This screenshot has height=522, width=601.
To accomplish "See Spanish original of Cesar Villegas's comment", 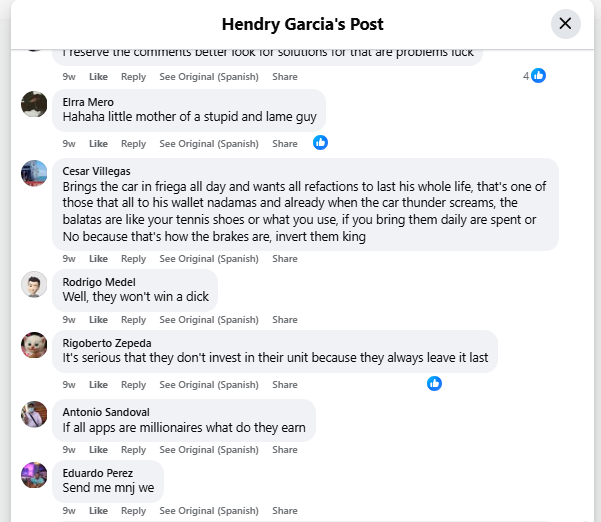I will pyautogui.click(x=209, y=259).
